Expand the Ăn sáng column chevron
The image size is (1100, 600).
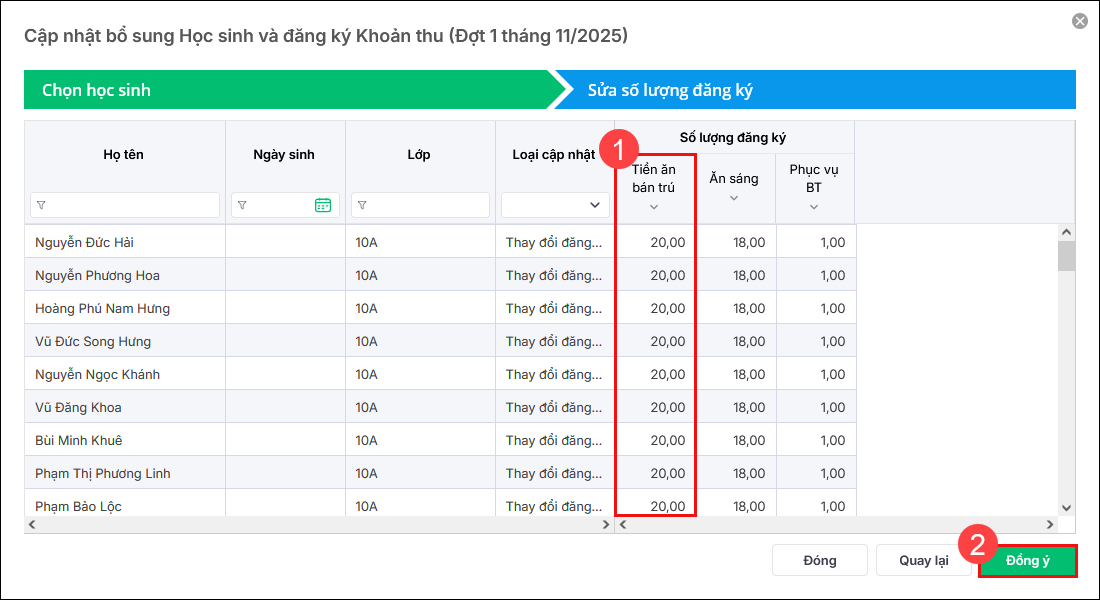coord(734,198)
